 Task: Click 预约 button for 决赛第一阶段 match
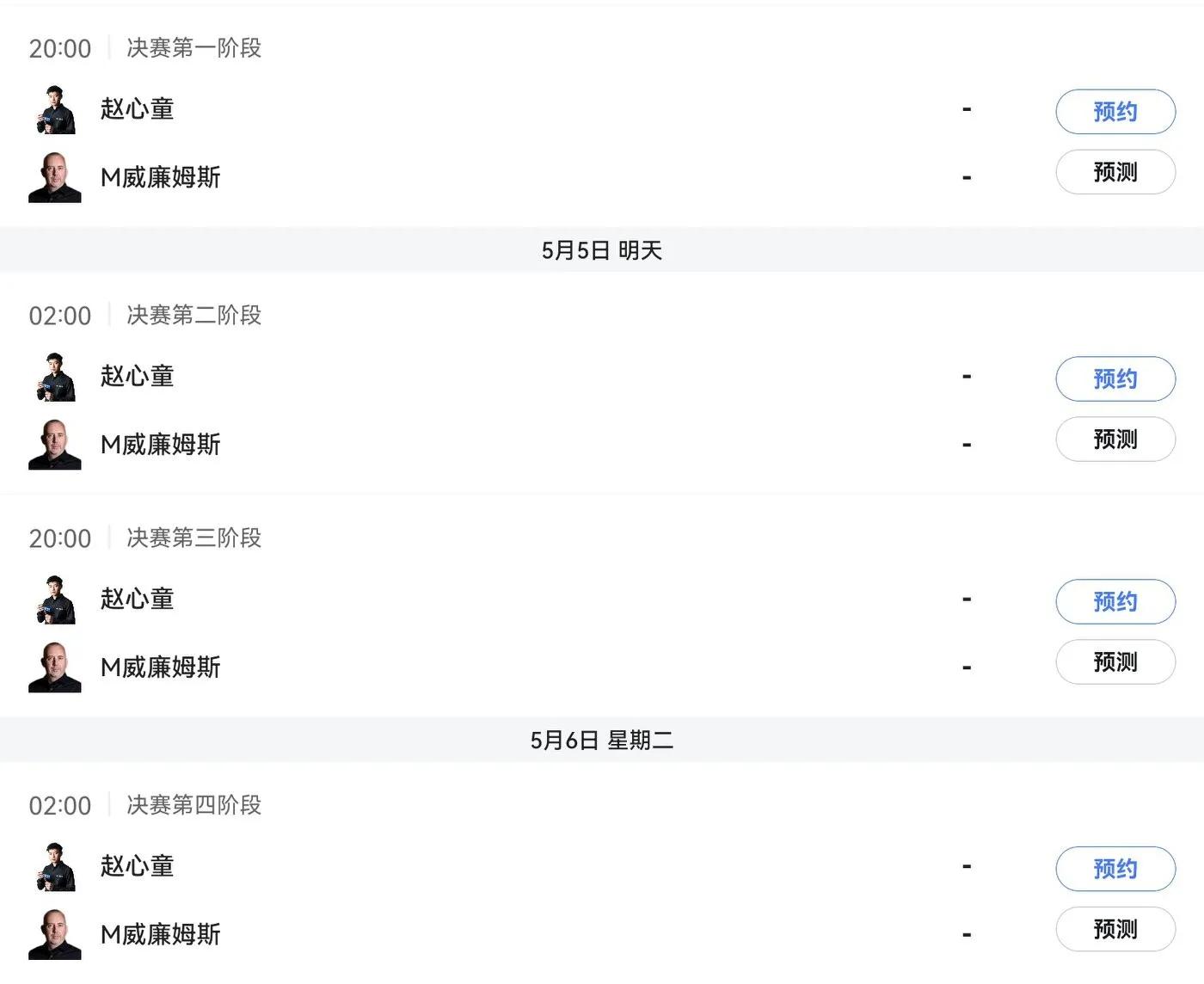coord(1115,112)
